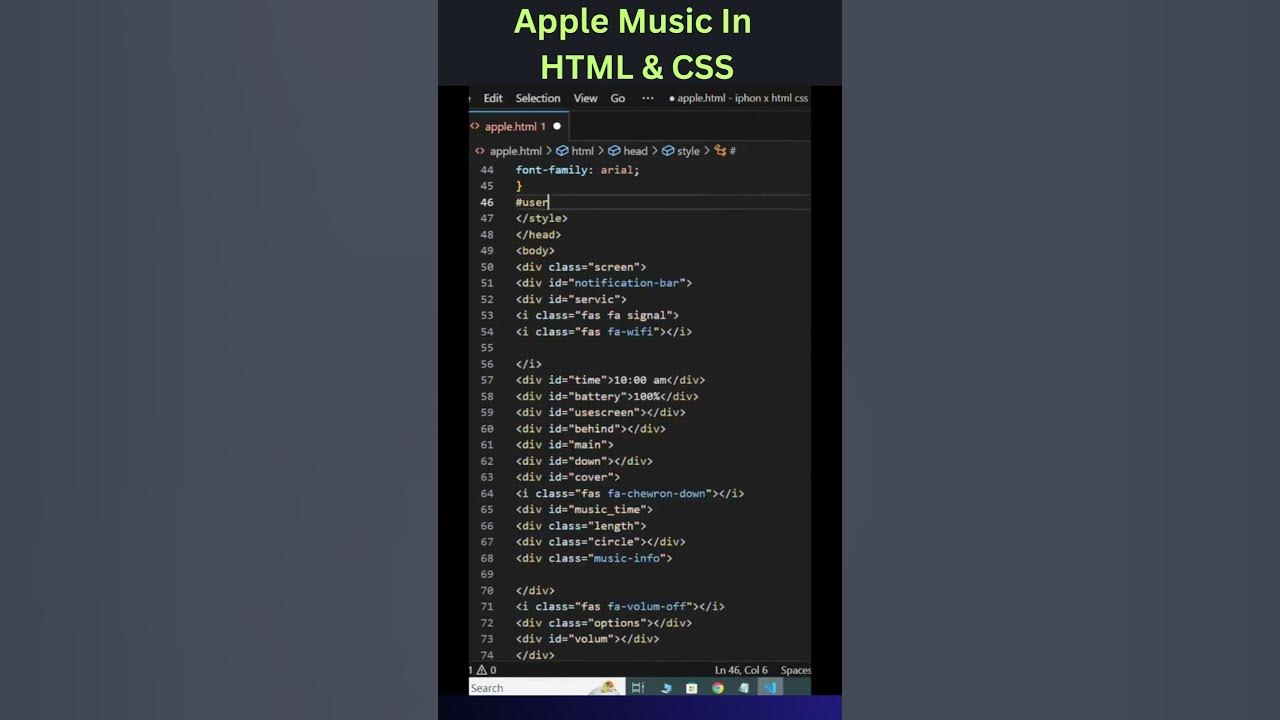Click line number 46 in the gutter
The height and width of the screenshot is (720, 1280).
click(x=487, y=202)
